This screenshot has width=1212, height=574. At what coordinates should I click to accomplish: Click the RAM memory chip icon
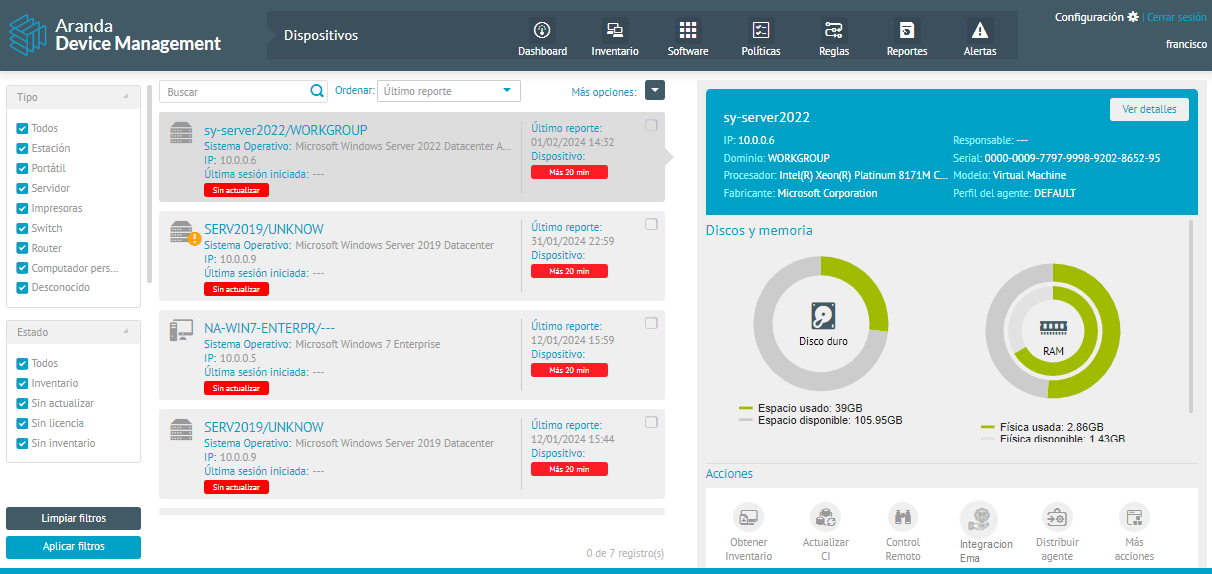click(x=1053, y=327)
